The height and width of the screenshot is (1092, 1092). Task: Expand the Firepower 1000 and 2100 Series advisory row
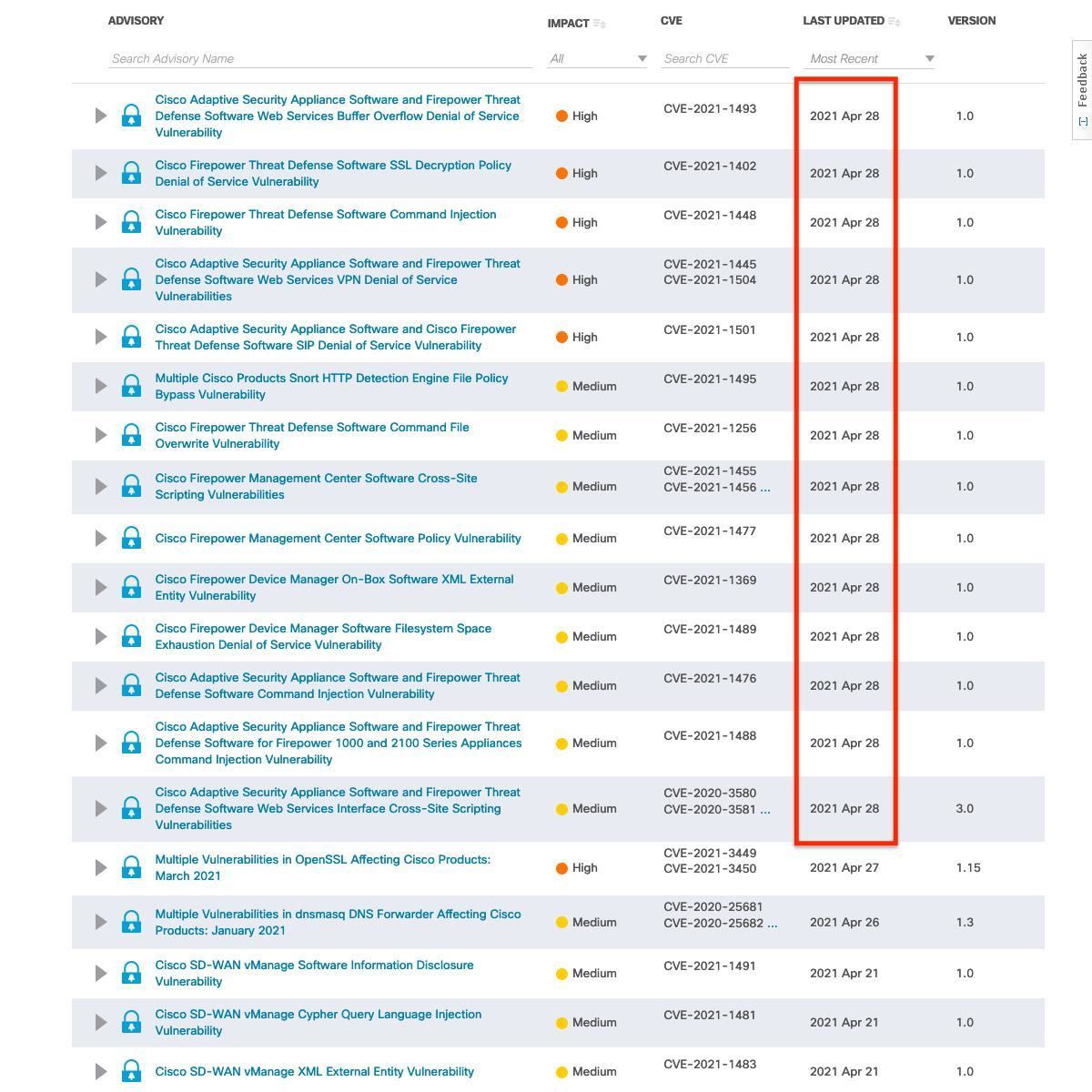(x=101, y=743)
